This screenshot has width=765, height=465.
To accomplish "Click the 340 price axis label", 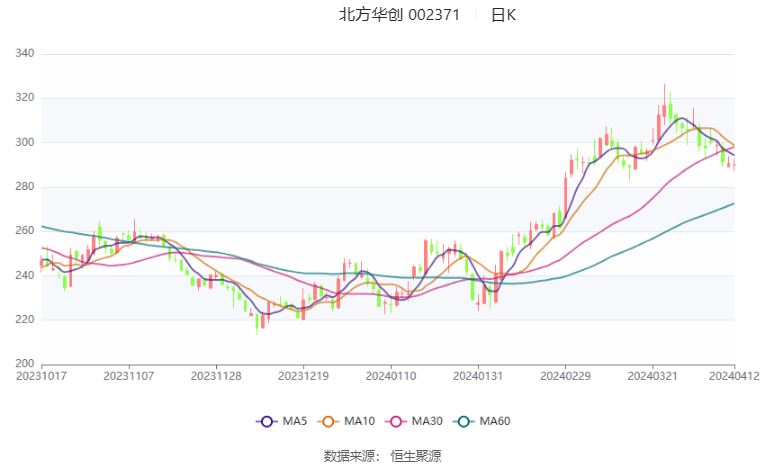I will click(25, 53).
